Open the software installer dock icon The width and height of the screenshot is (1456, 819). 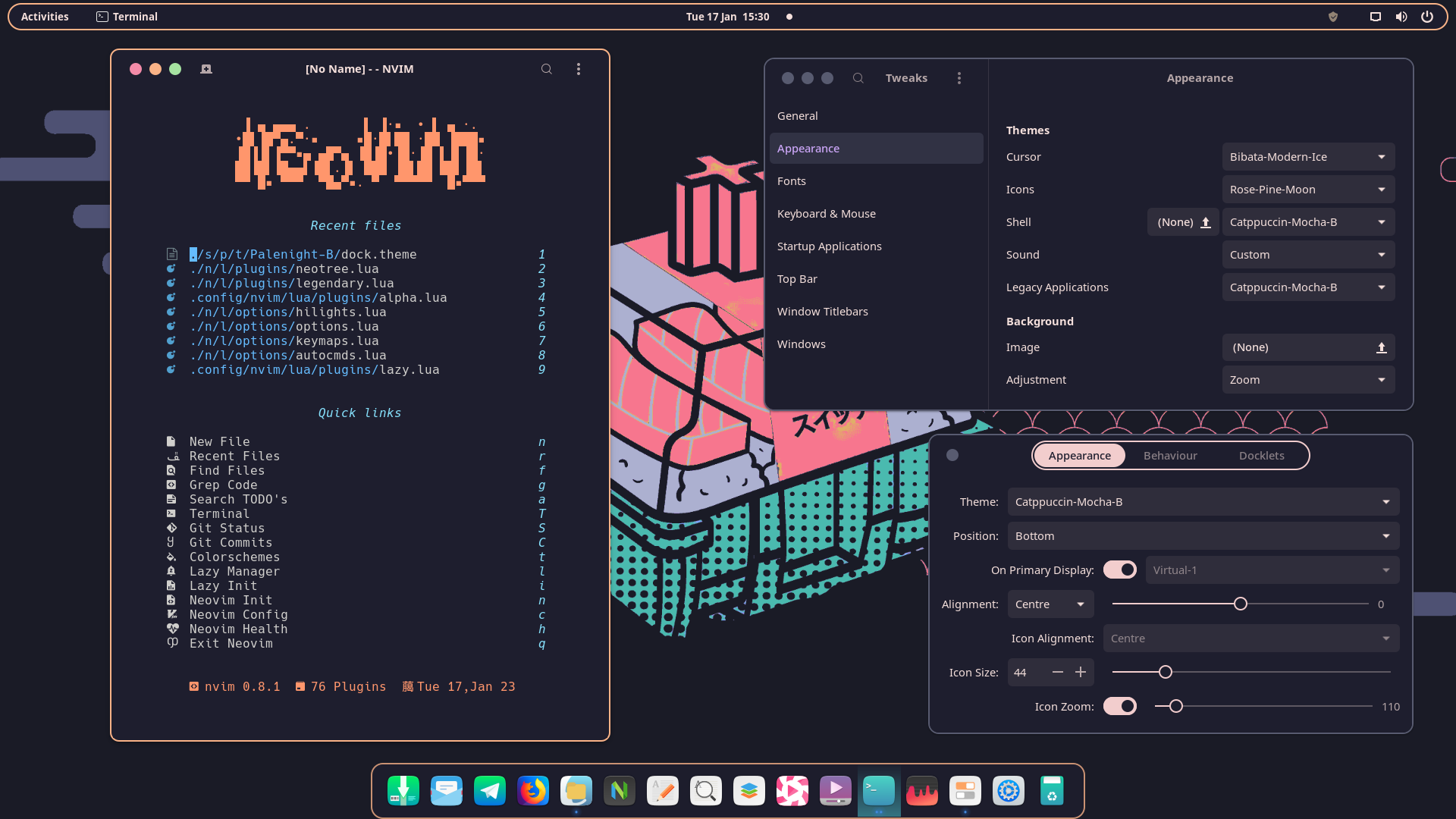click(x=403, y=791)
